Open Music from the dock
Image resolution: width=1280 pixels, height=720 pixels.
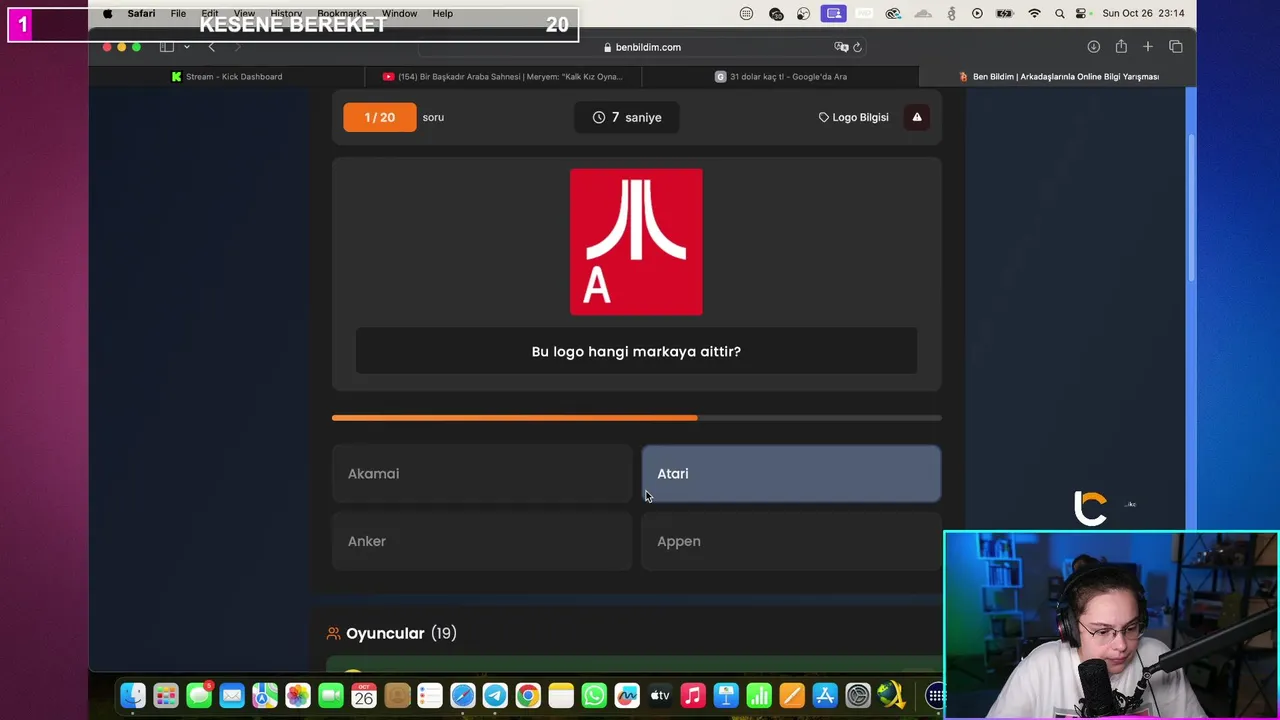coord(693,695)
